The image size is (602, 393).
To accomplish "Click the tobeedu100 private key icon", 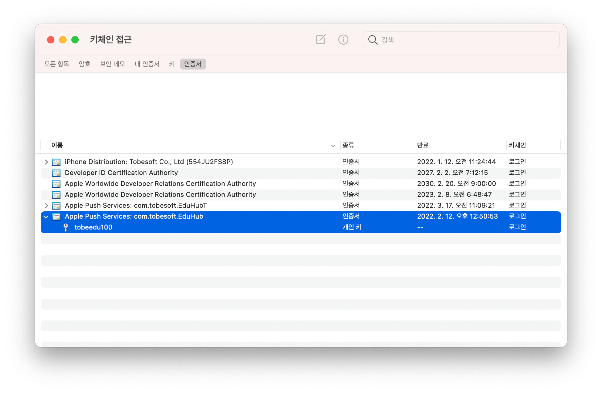I will tap(66, 227).
